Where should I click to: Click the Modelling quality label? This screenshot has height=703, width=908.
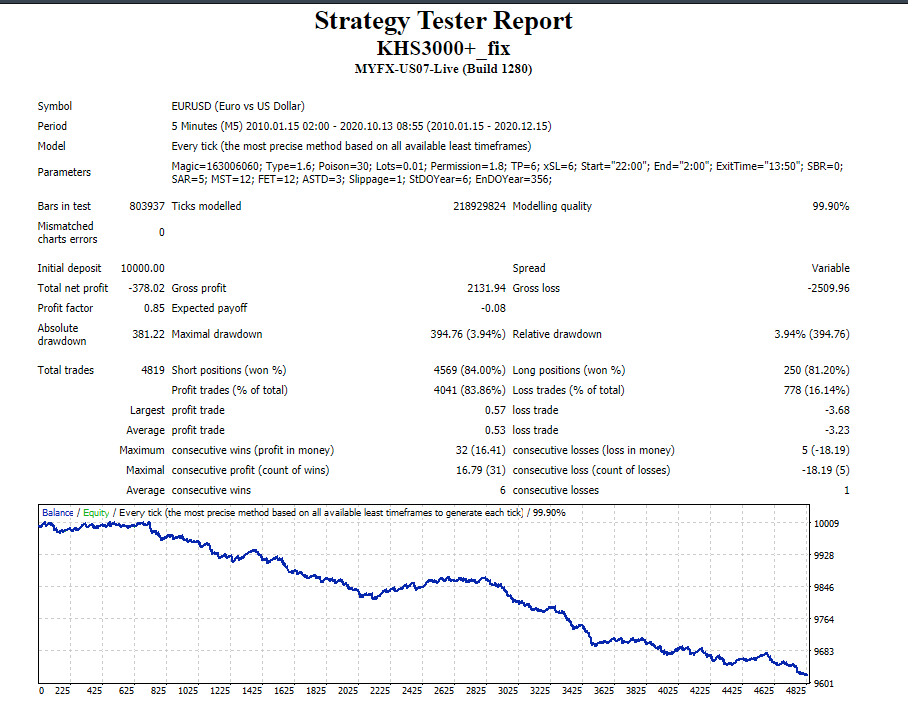(552, 206)
